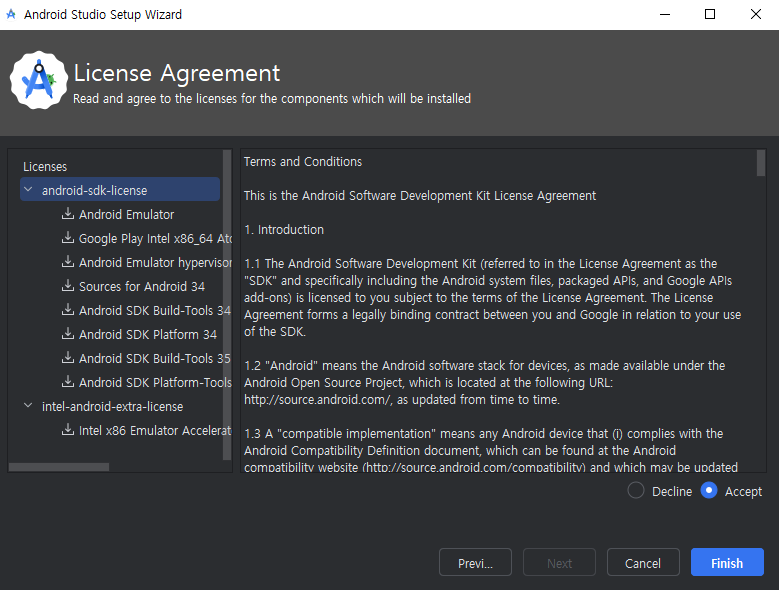Screen dimensions: 779x590
Task: Minimize the Setup Wizard window
Action: (665, 14)
